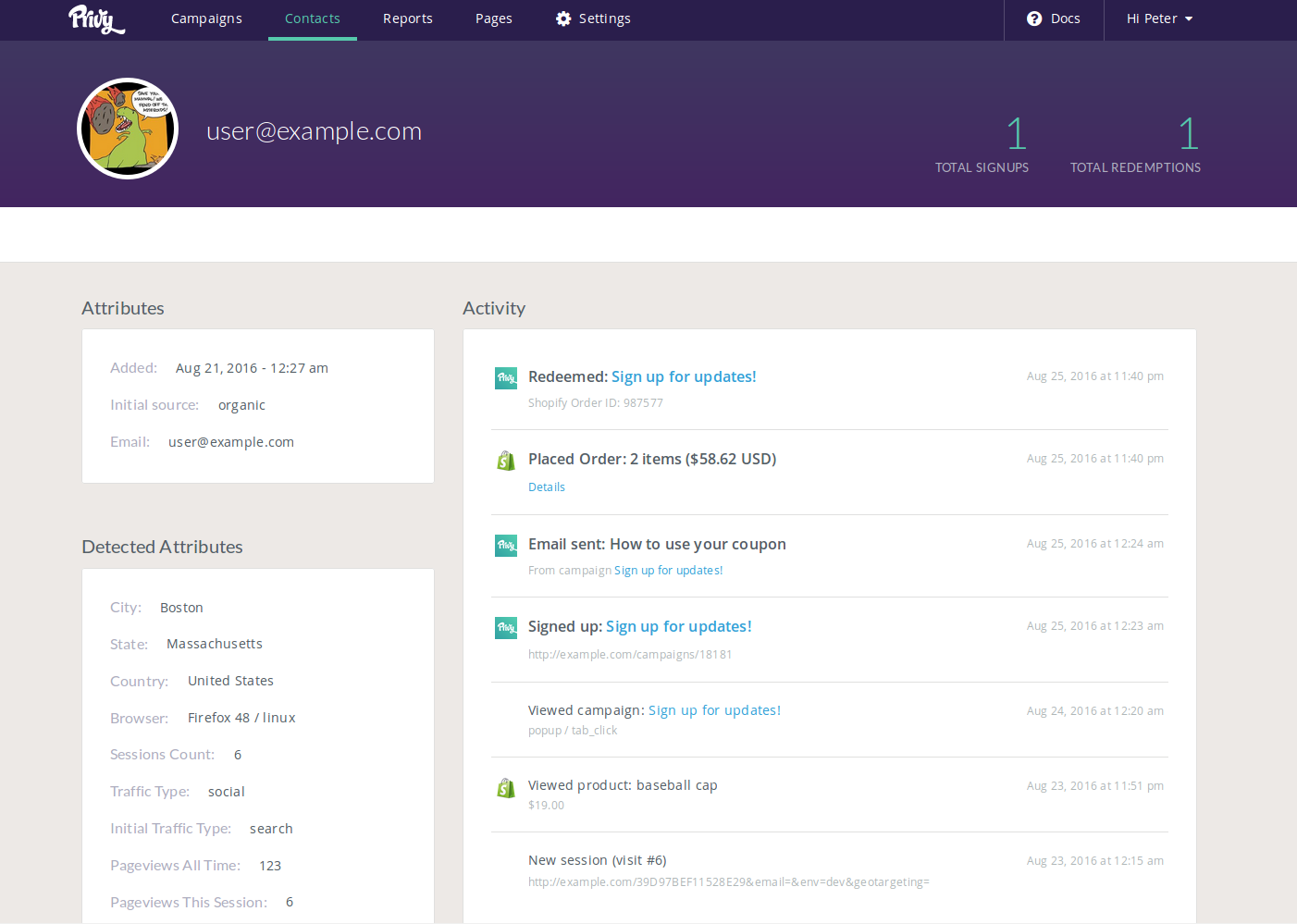Image resolution: width=1297 pixels, height=924 pixels.
Task: Select the Contacts navigation tab
Action: 312,18
